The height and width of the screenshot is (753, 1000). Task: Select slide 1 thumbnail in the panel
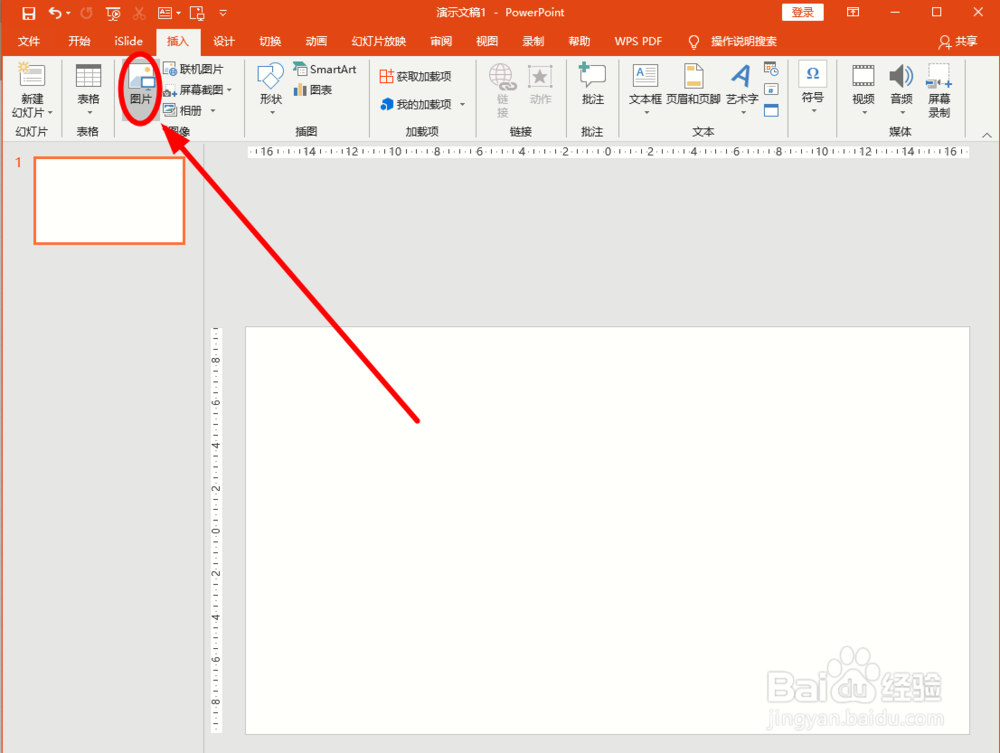point(109,200)
